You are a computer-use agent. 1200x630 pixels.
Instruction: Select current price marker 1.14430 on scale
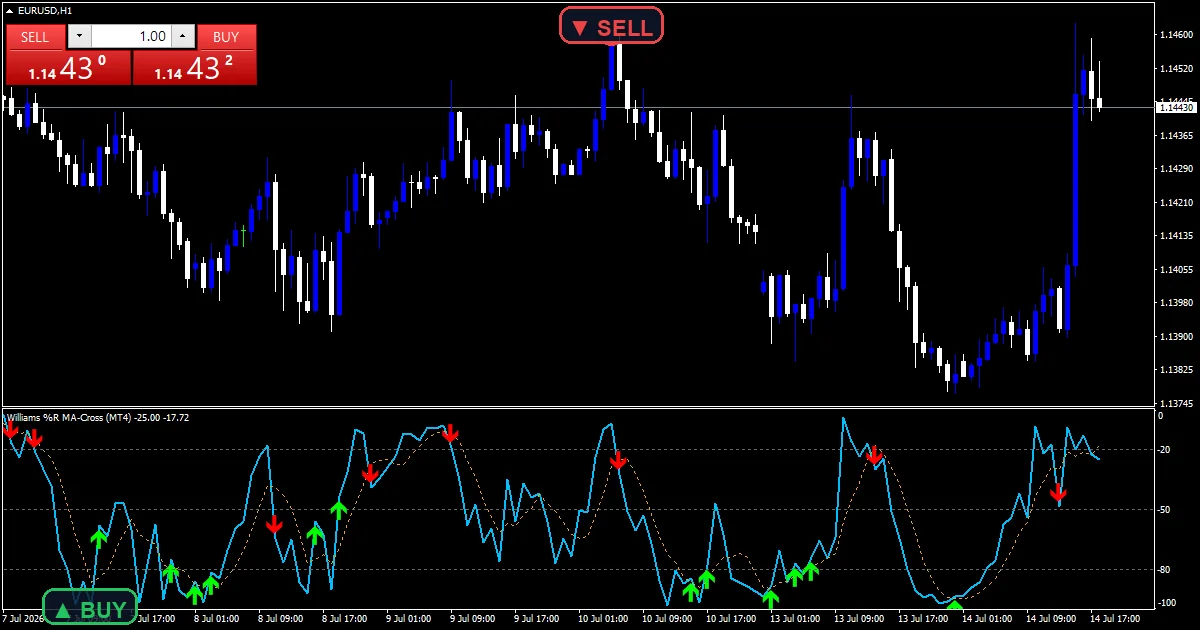click(1175, 107)
